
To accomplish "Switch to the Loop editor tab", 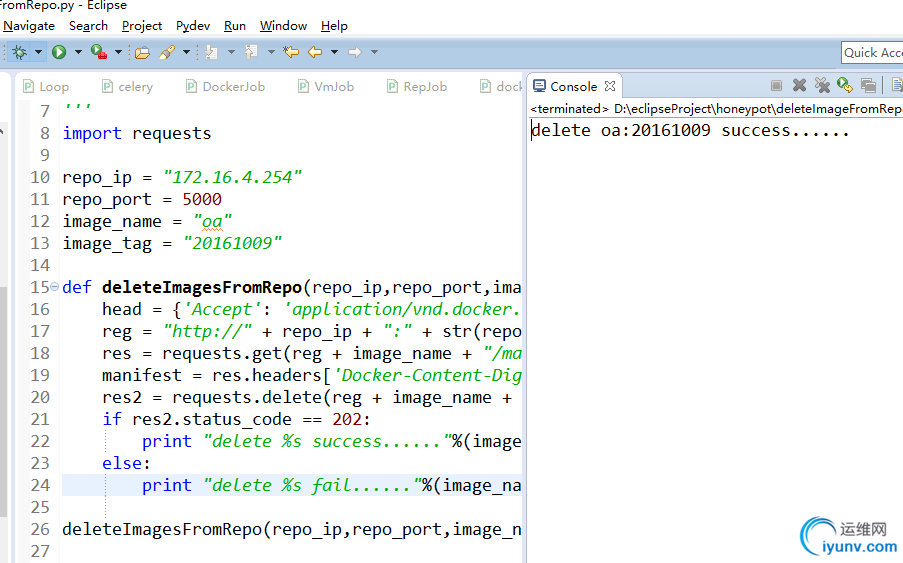I will pyautogui.click(x=46, y=86).
